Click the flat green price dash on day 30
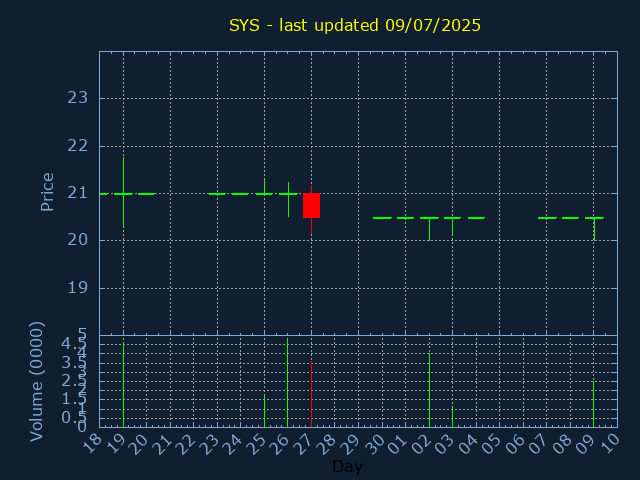640x480 pixels. [x=382, y=218]
